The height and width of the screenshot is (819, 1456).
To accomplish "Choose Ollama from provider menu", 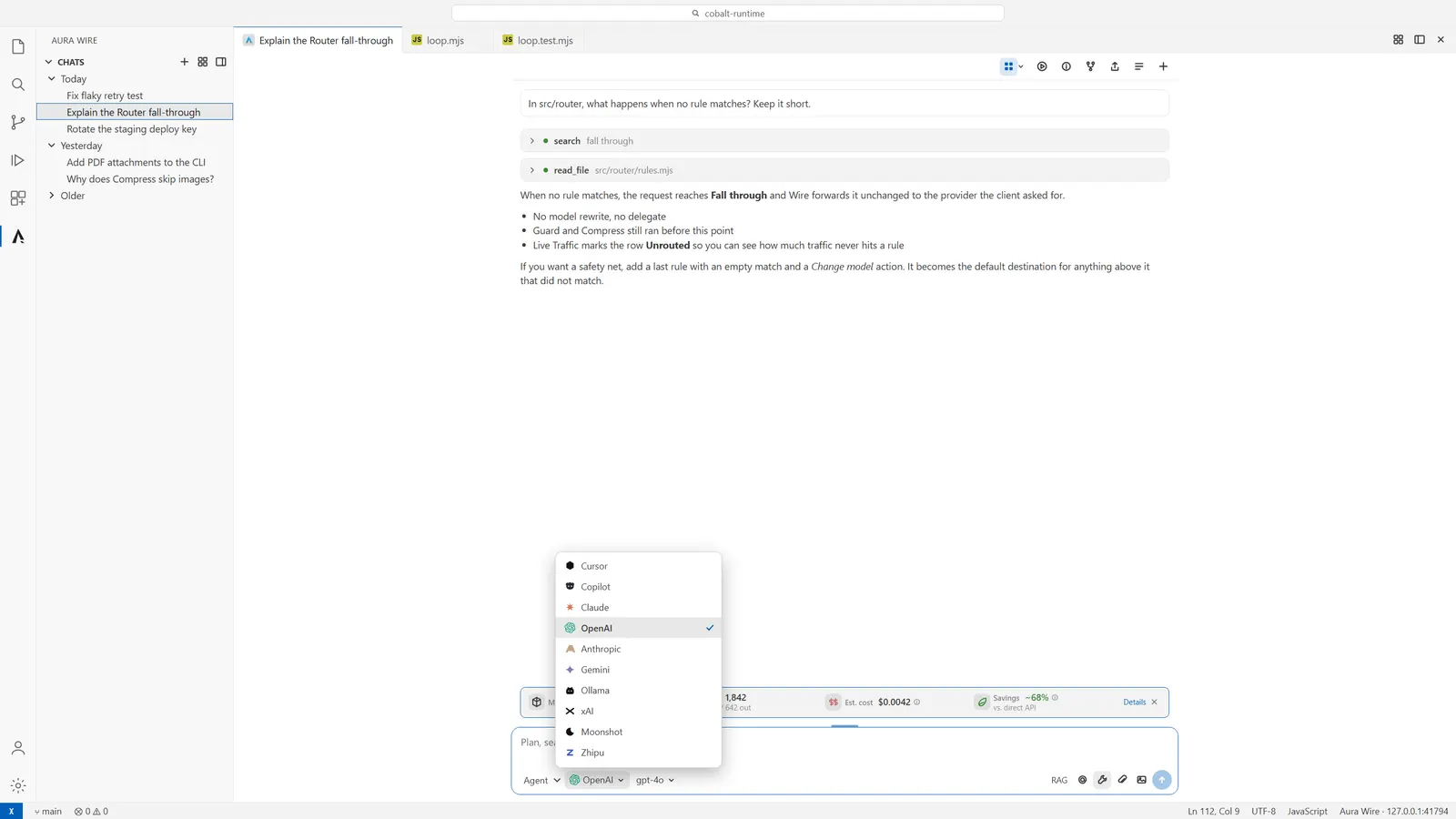I will 638,691.
